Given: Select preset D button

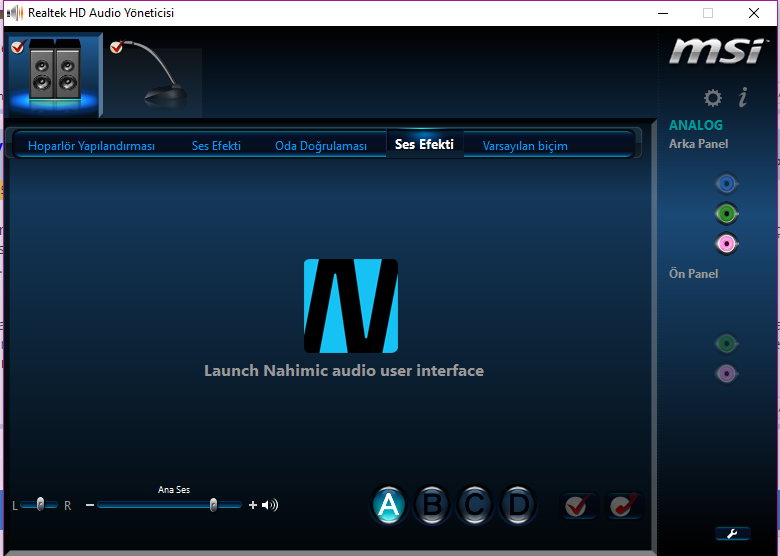Looking at the screenshot, I should click(x=517, y=505).
